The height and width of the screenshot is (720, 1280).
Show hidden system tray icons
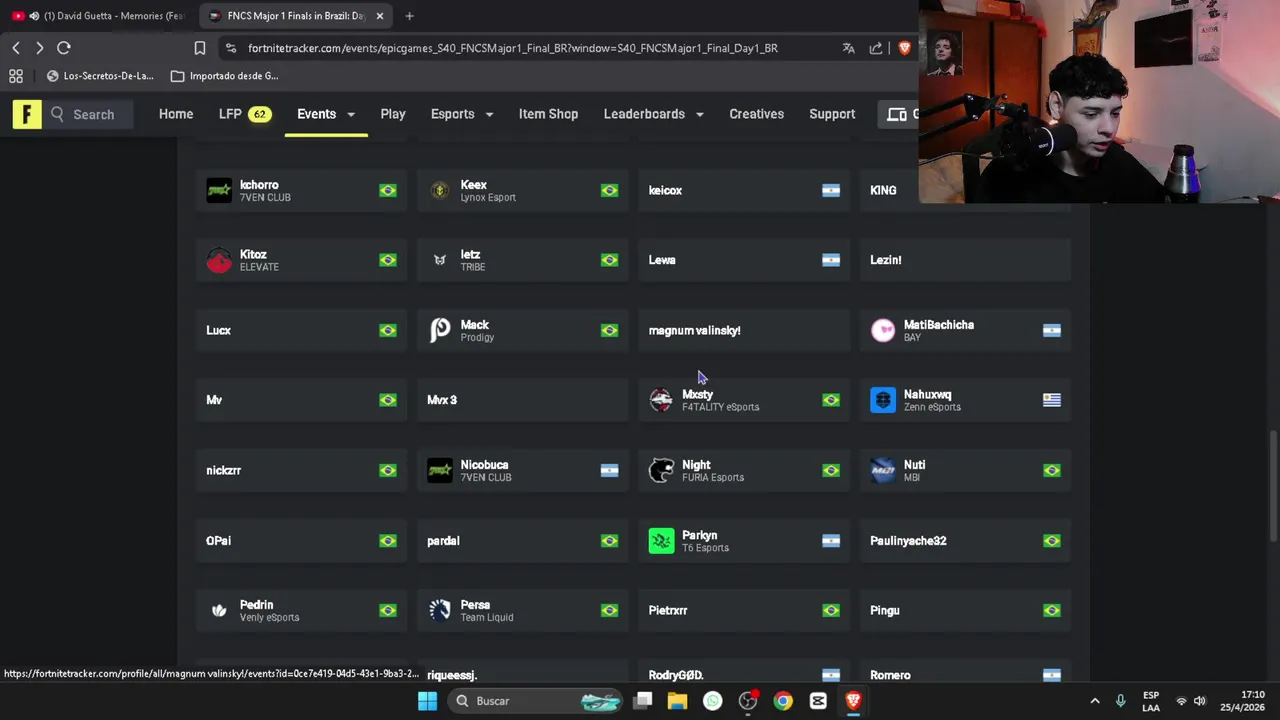click(x=1094, y=701)
